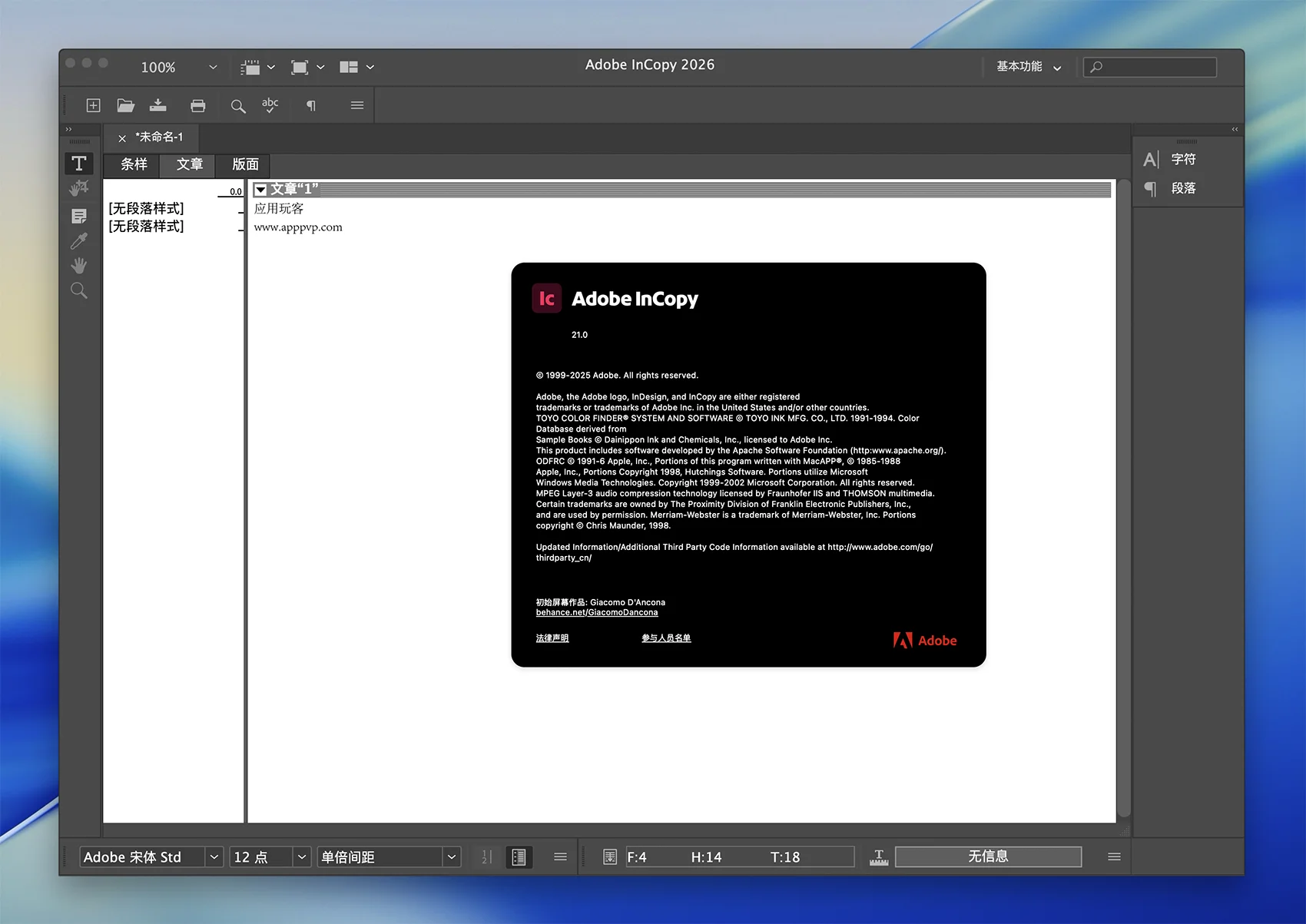Open the behance.net/GiacomoDancona link
1306x924 pixels.
coord(596,613)
